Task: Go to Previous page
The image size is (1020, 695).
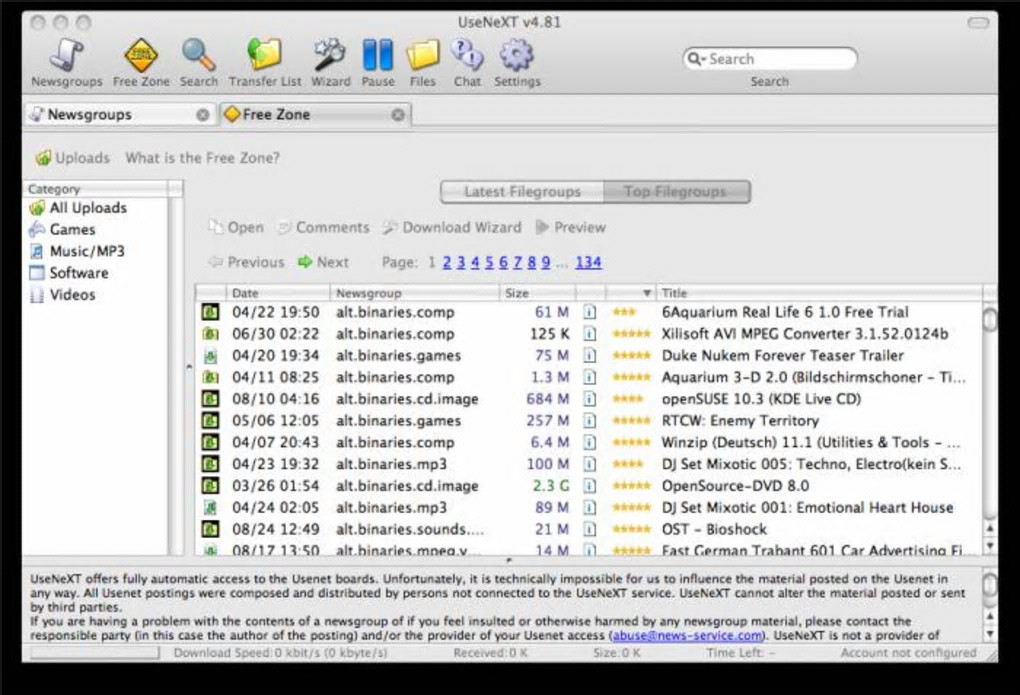Action: point(246,262)
